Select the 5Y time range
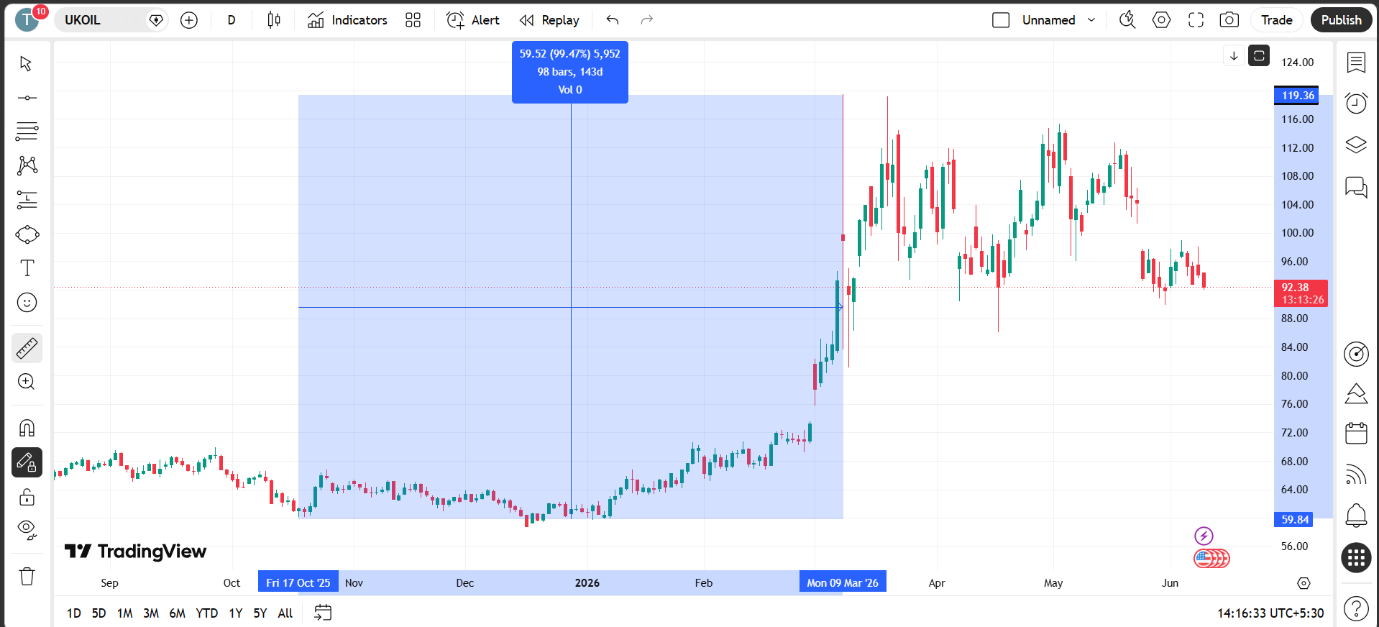1379x627 pixels. (260, 613)
